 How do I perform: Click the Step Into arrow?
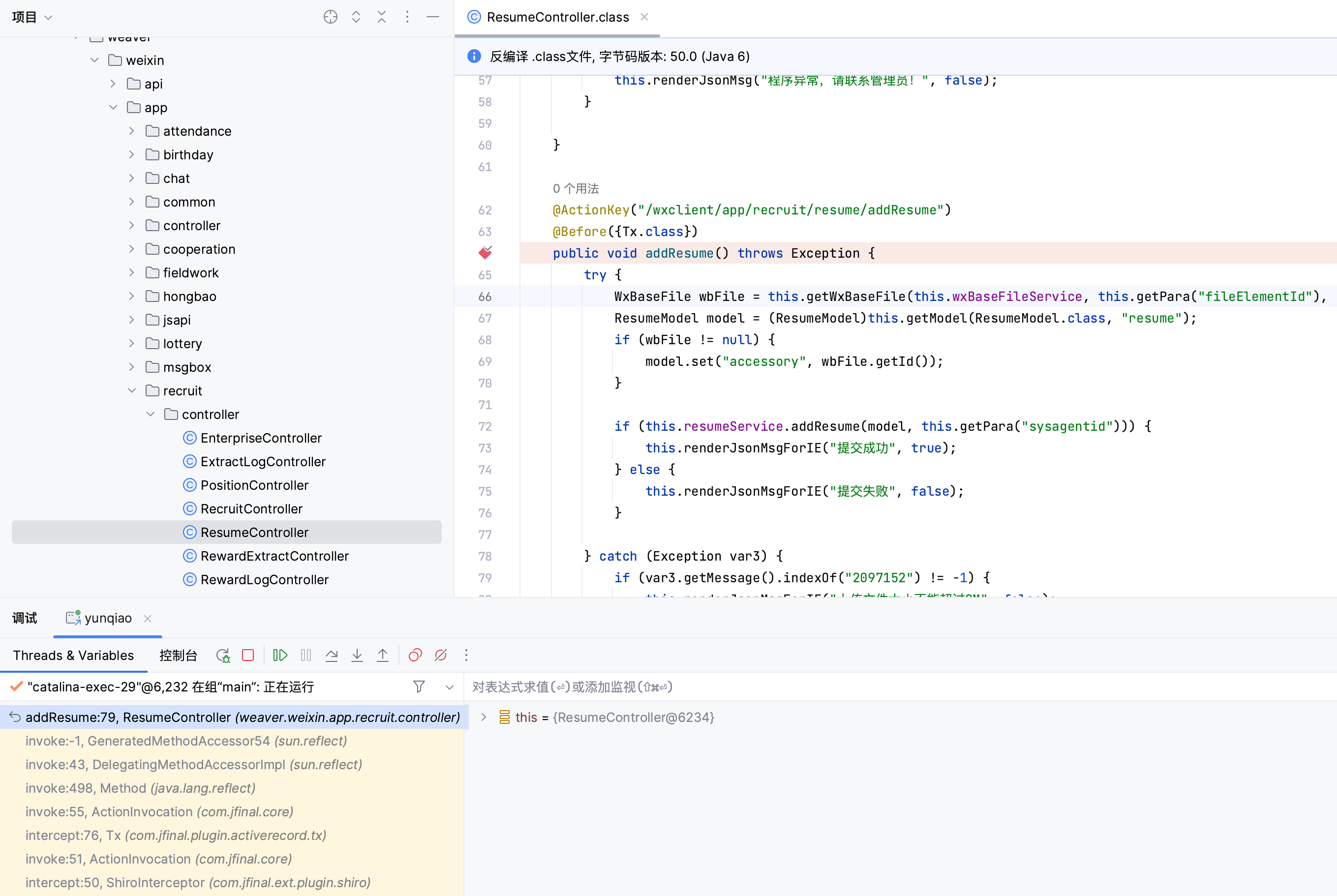(x=357, y=656)
